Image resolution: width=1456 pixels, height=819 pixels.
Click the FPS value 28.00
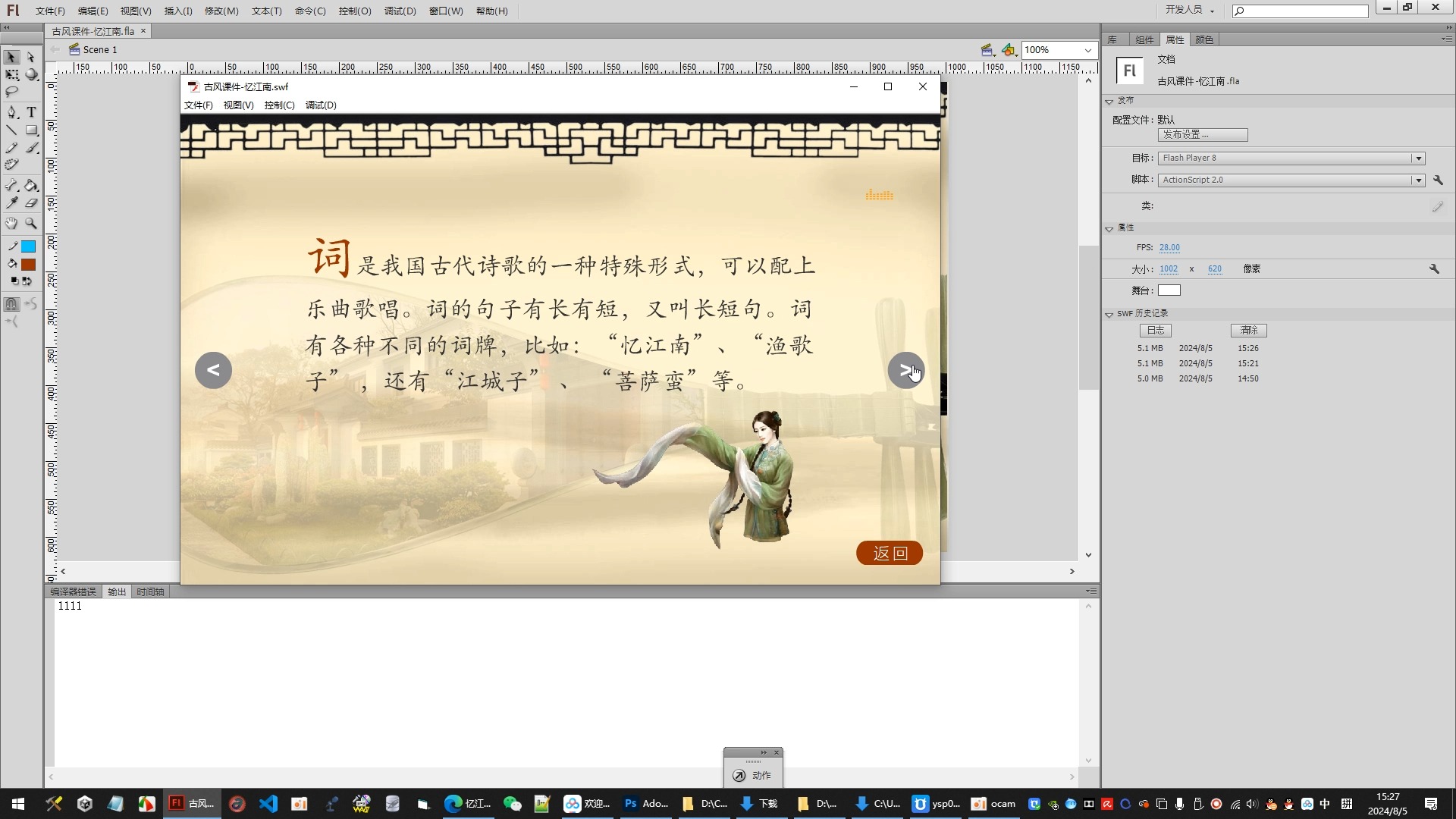pos(1169,248)
